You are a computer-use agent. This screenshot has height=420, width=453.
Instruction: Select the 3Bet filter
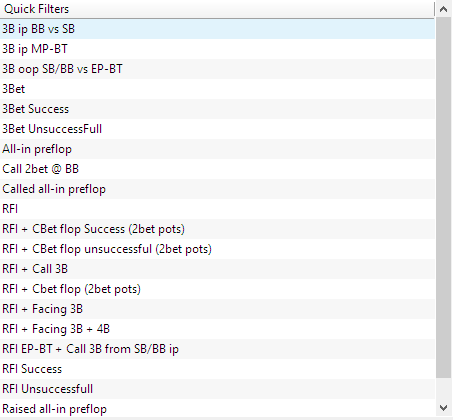[x=217, y=89]
